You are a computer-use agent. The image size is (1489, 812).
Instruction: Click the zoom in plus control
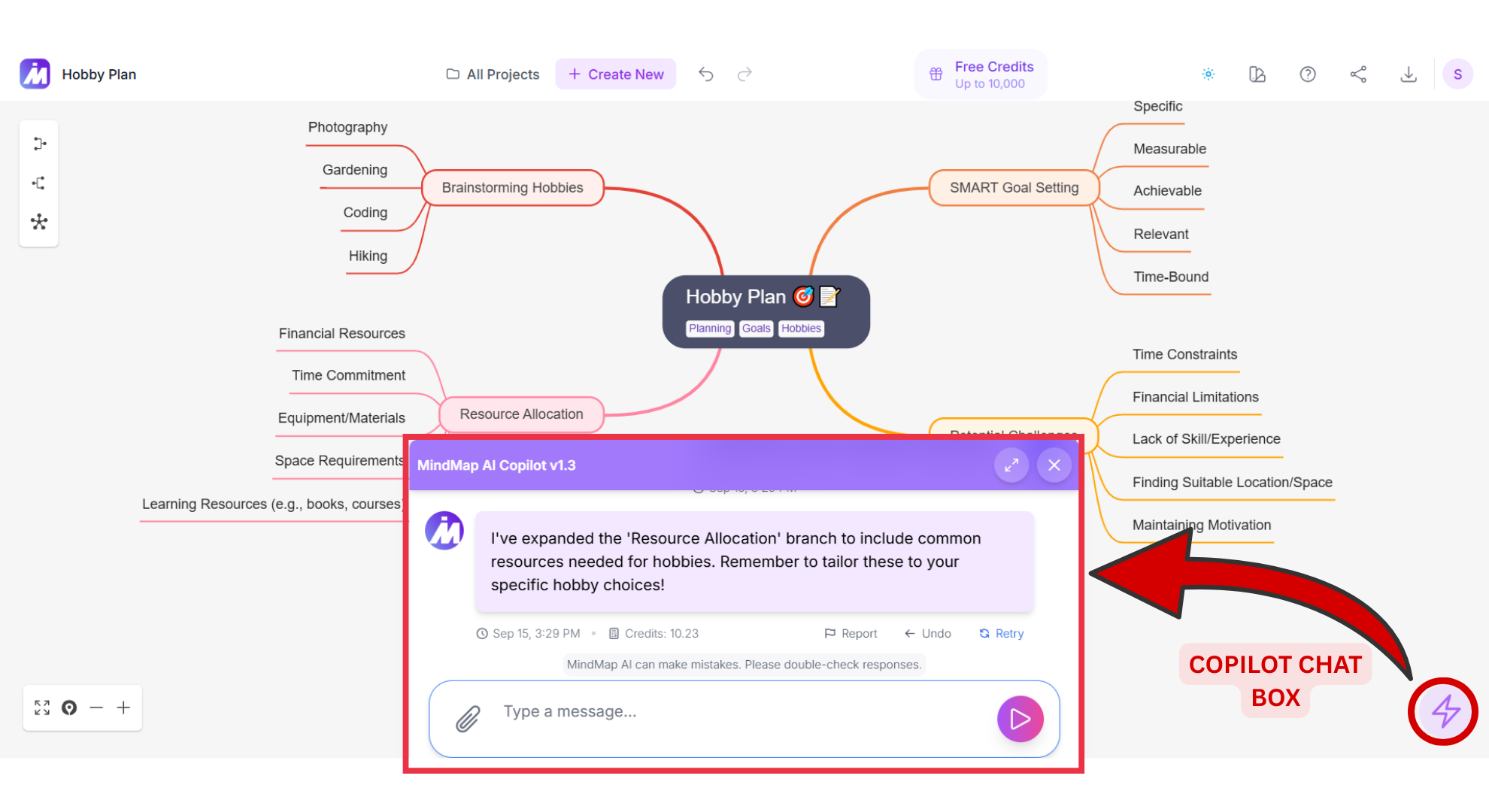(x=124, y=707)
